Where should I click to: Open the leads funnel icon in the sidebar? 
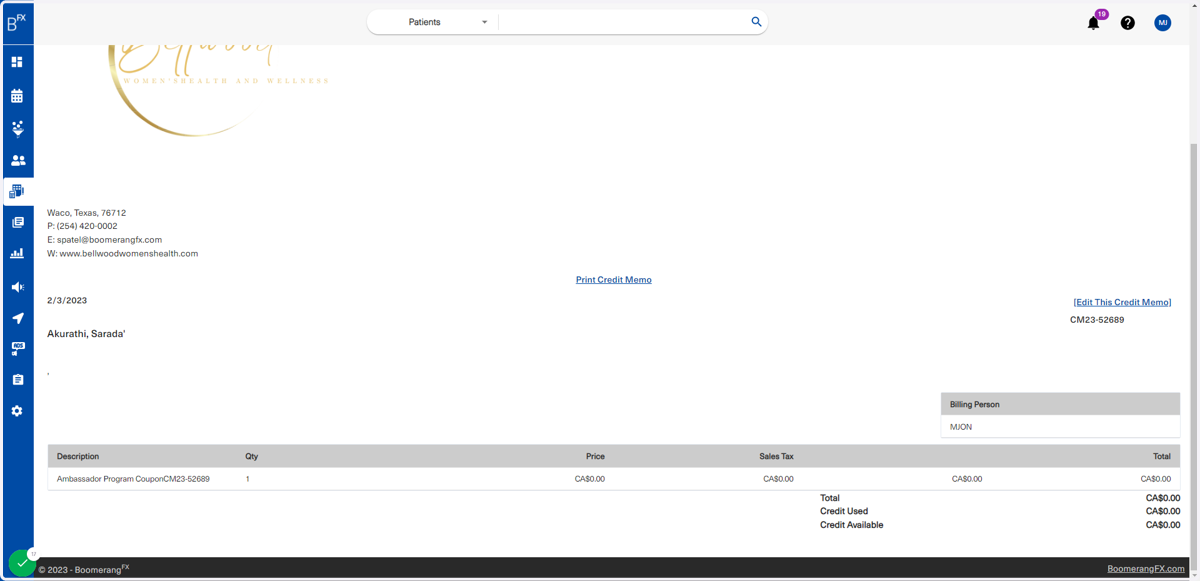point(17,129)
